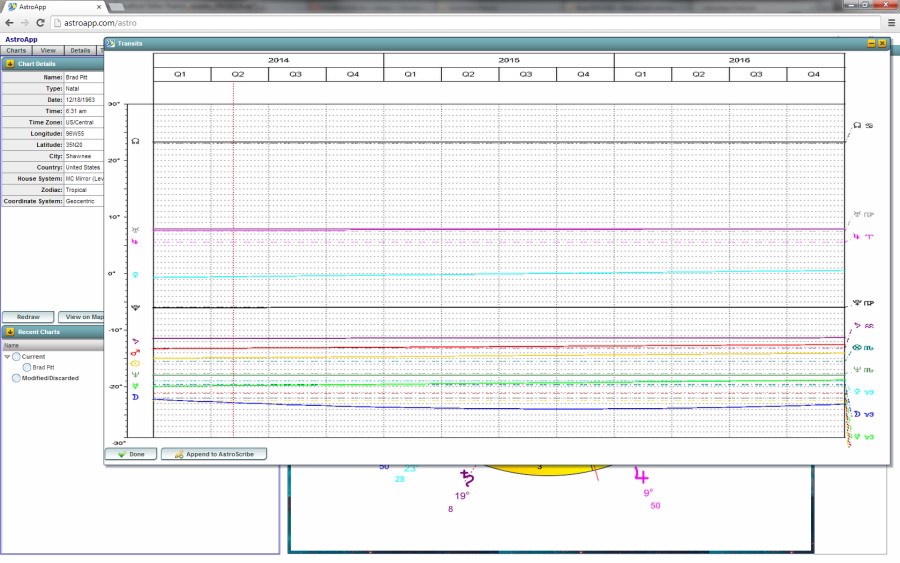This screenshot has height=563, width=900.
Task: Click the Done button in Transits dialog
Action: (x=130, y=454)
